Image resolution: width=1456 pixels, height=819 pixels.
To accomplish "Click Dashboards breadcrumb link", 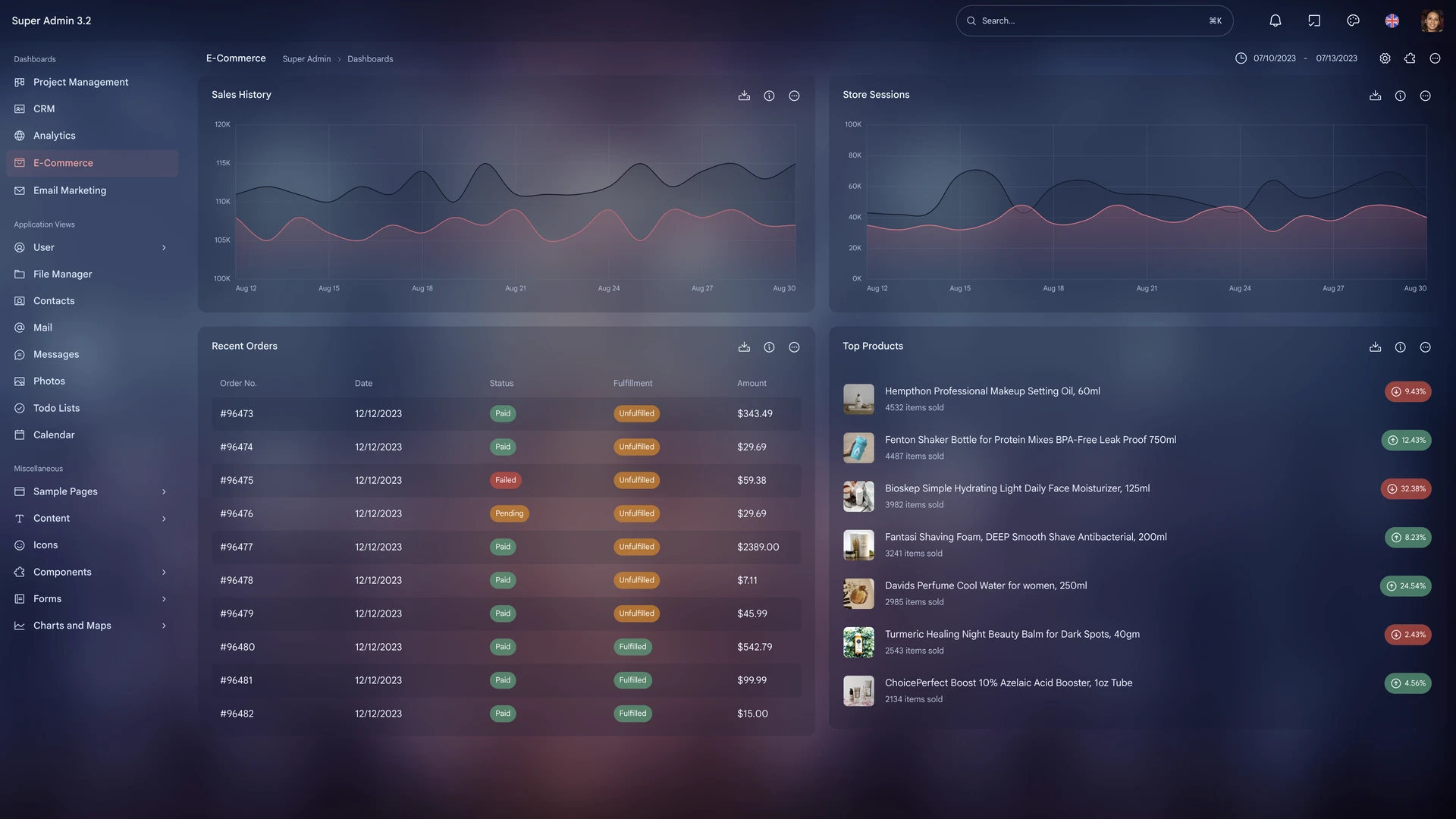I will [370, 59].
